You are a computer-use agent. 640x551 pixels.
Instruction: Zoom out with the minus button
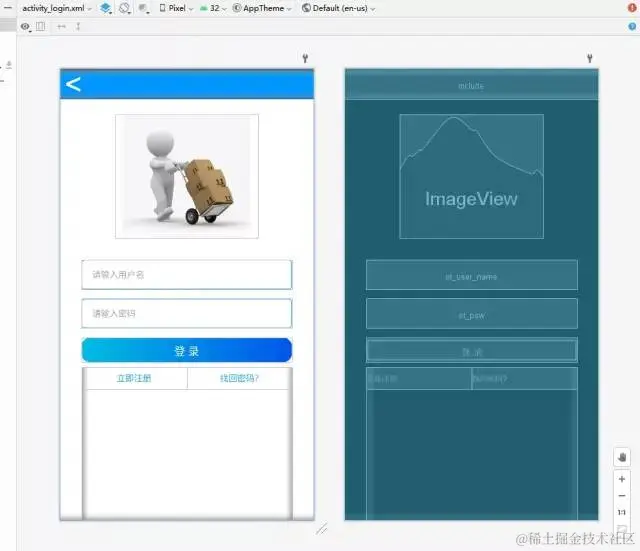[x=622, y=495]
